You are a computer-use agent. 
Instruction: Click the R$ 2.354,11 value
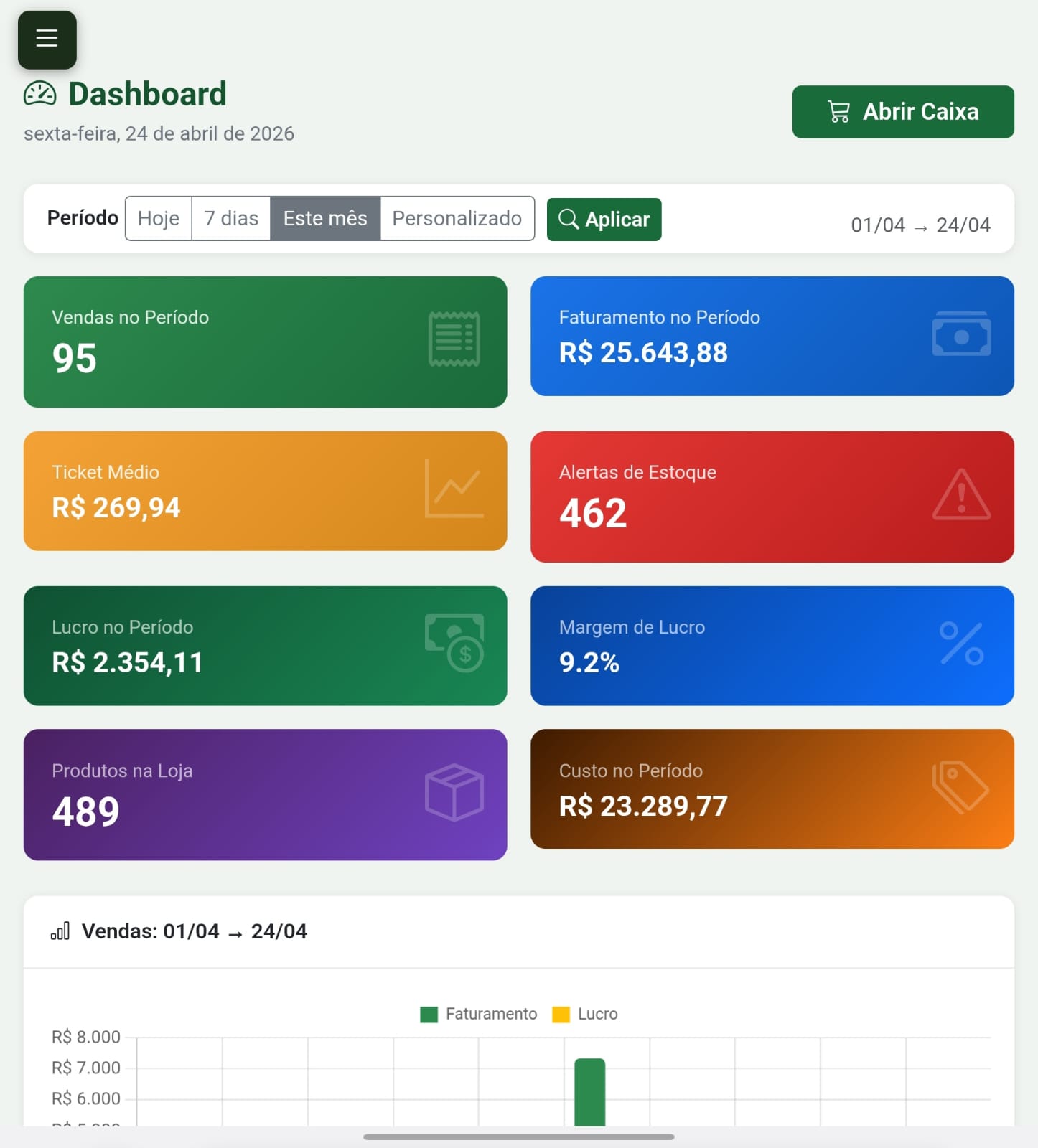tap(128, 663)
